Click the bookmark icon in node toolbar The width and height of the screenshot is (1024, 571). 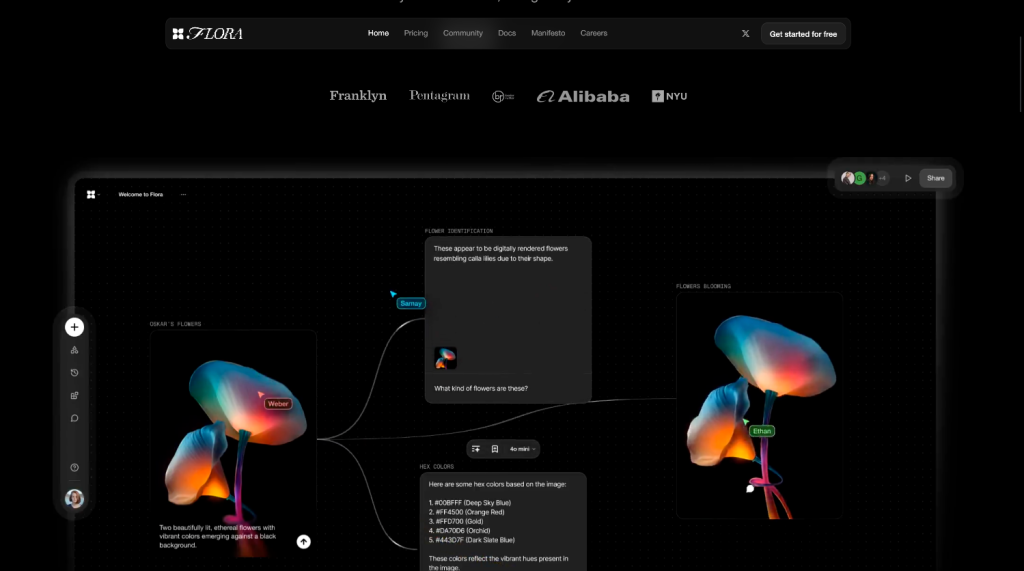click(494, 449)
